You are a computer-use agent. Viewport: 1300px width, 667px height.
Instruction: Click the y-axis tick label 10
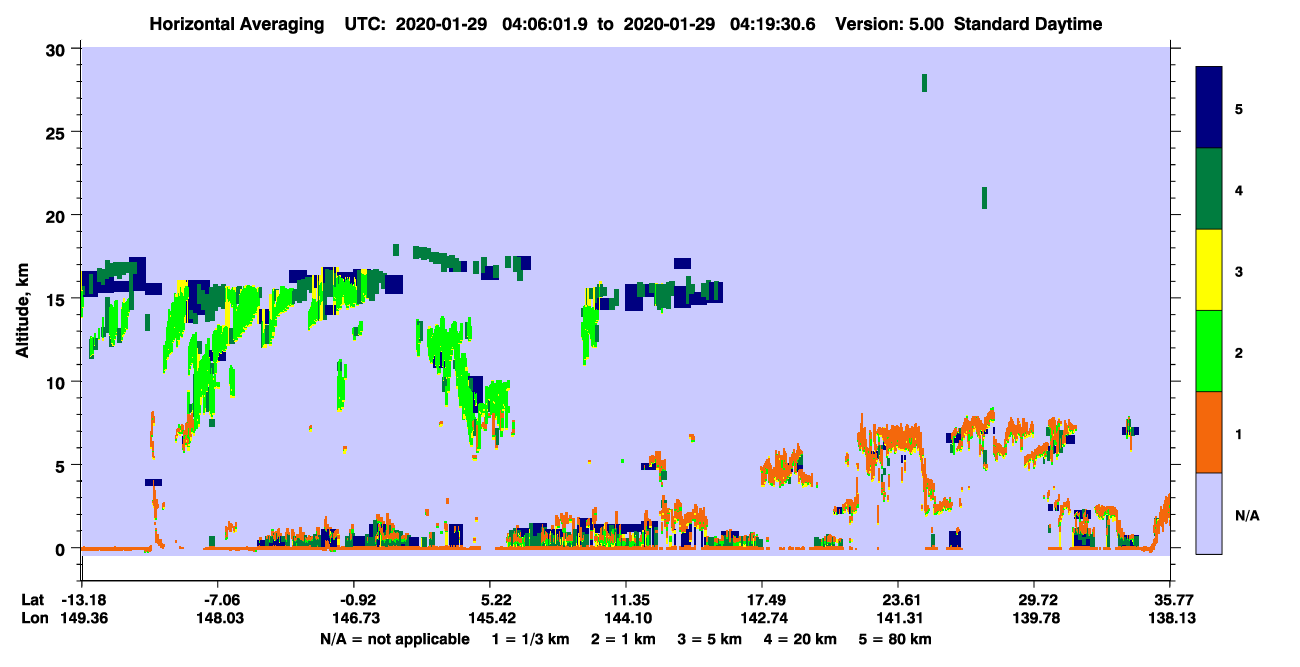(x=58, y=382)
